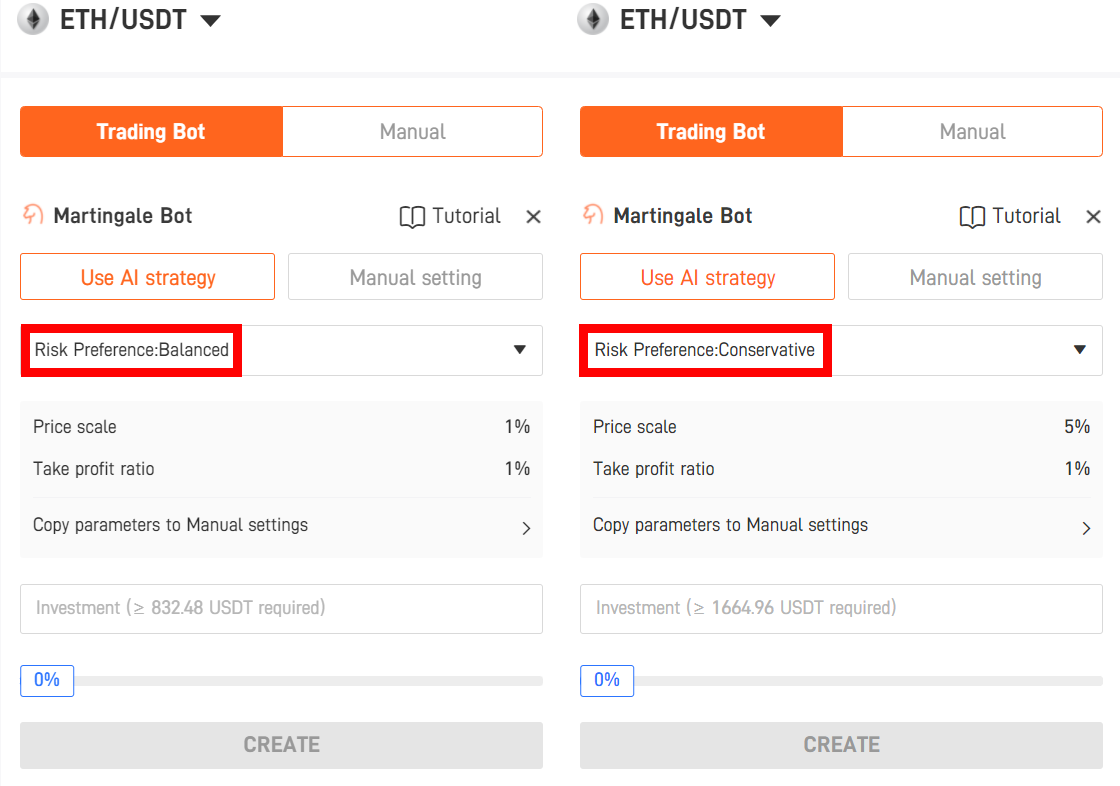Open the Risk Preference:Balanced dropdown
The width and height of the screenshot is (1120, 786).
tap(281, 350)
